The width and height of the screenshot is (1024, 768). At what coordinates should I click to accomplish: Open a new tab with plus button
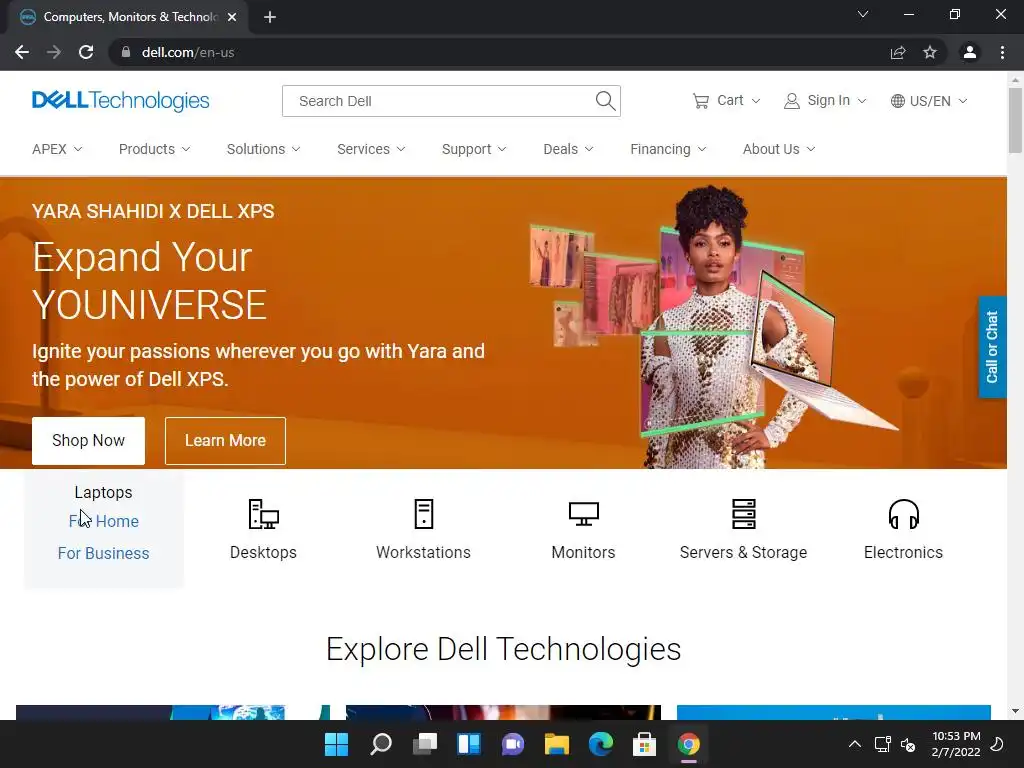270,17
